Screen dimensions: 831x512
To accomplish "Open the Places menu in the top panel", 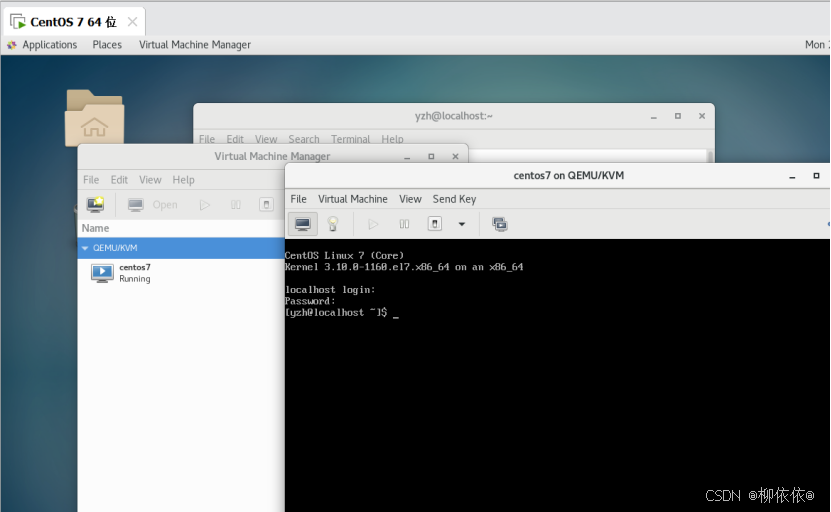I will [107, 45].
